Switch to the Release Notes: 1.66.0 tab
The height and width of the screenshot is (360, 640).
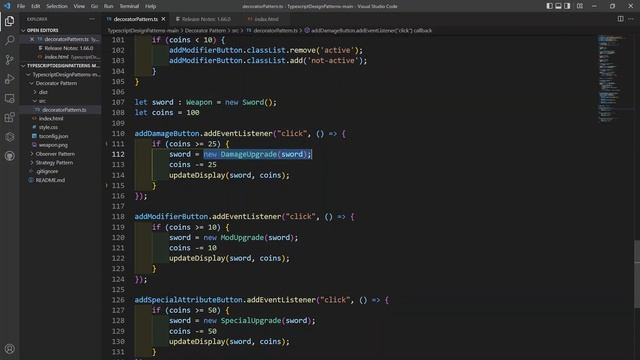pyautogui.click(x=206, y=19)
